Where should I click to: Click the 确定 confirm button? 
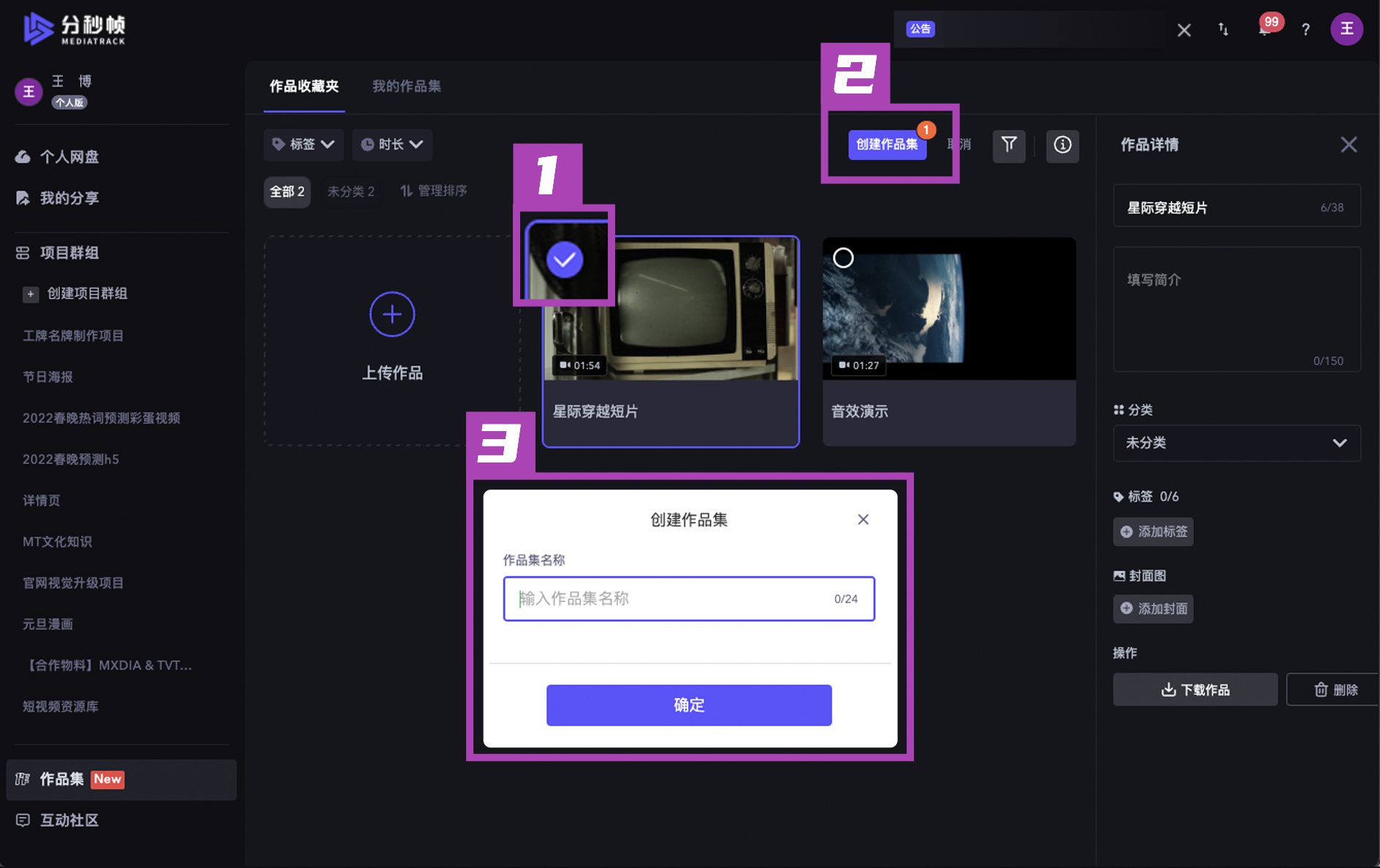(x=688, y=705)
